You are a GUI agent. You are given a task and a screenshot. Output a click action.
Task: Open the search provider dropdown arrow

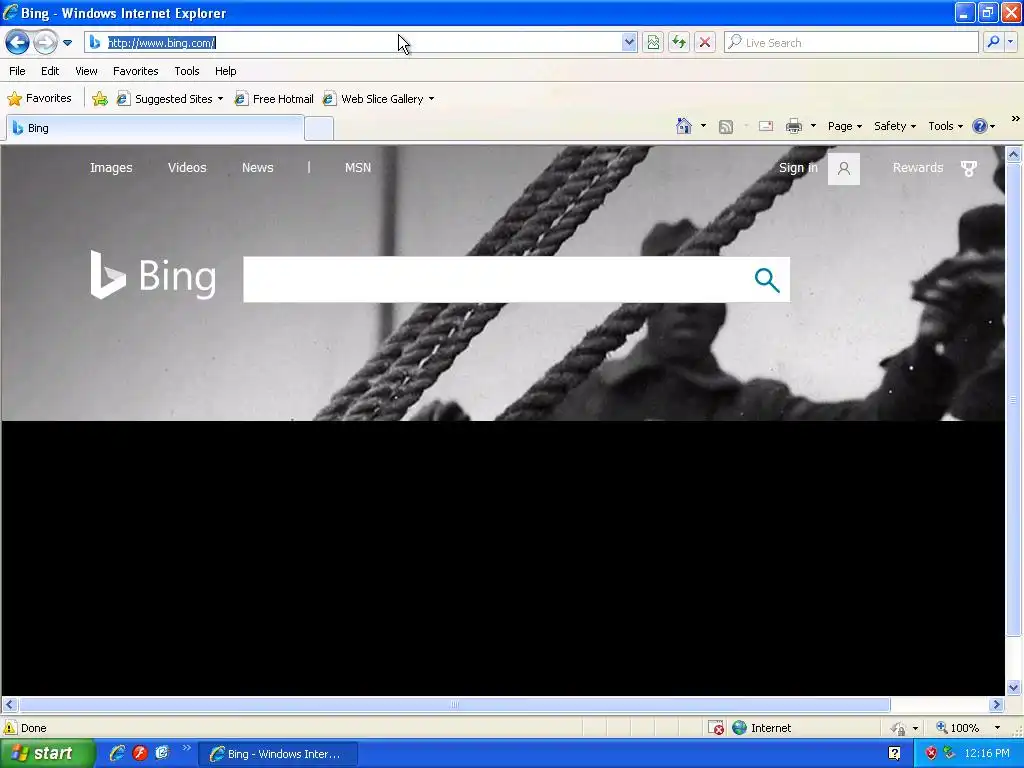pyautogui.click(x=1010, y=42)
